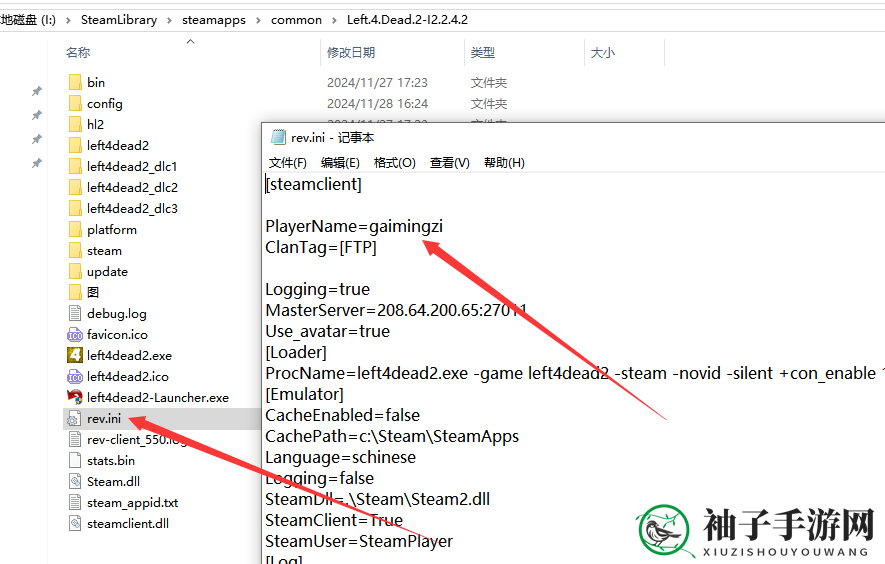Click the PlayerName=gaimingzi line in Notepad
Screen dimensions: 885x564
coord(354,226)
